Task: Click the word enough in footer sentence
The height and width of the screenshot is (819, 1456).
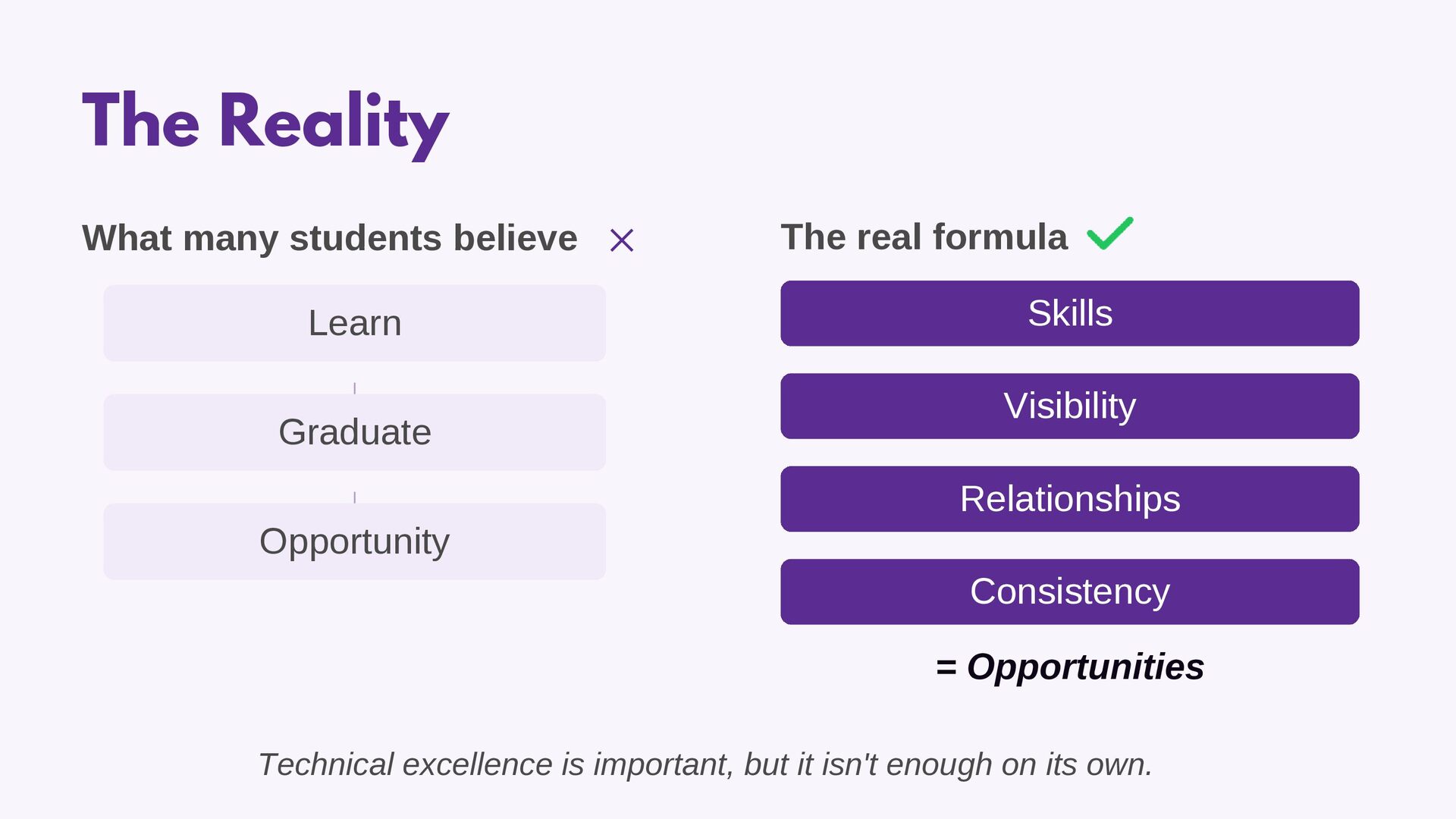Action: tap(939, 765)
